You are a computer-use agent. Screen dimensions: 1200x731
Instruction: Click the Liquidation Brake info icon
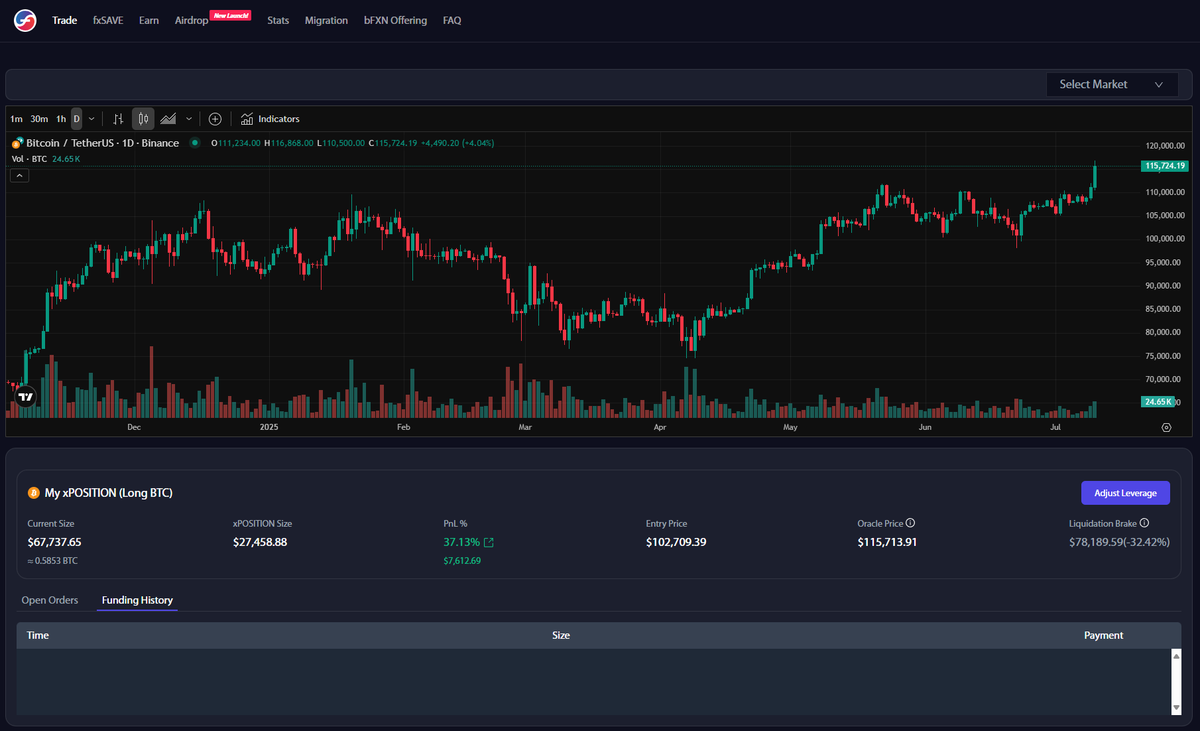(1144, 523)
